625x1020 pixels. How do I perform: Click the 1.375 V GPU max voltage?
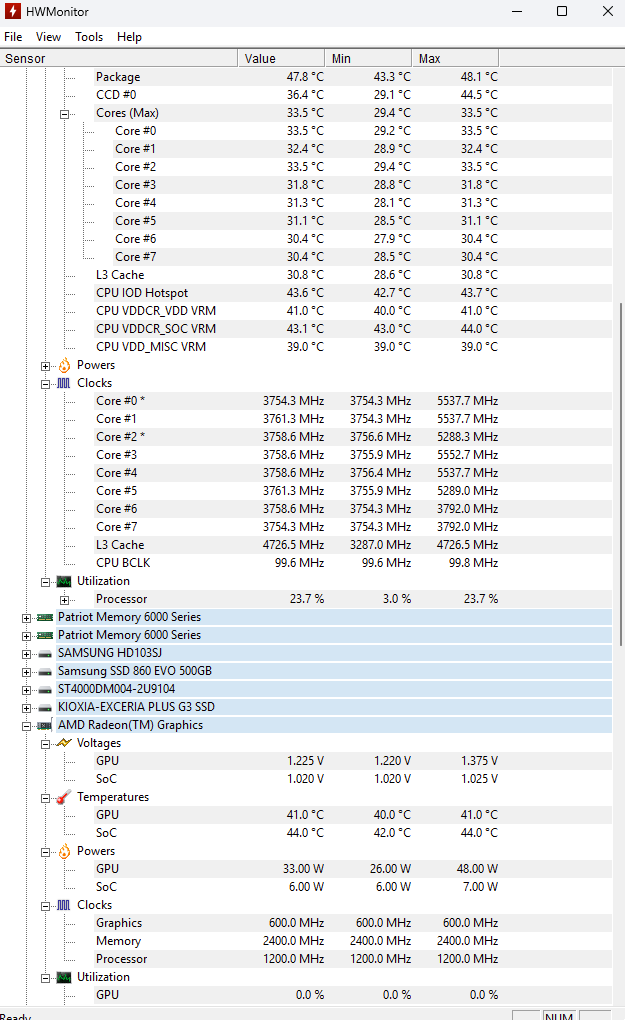point(479,761)
